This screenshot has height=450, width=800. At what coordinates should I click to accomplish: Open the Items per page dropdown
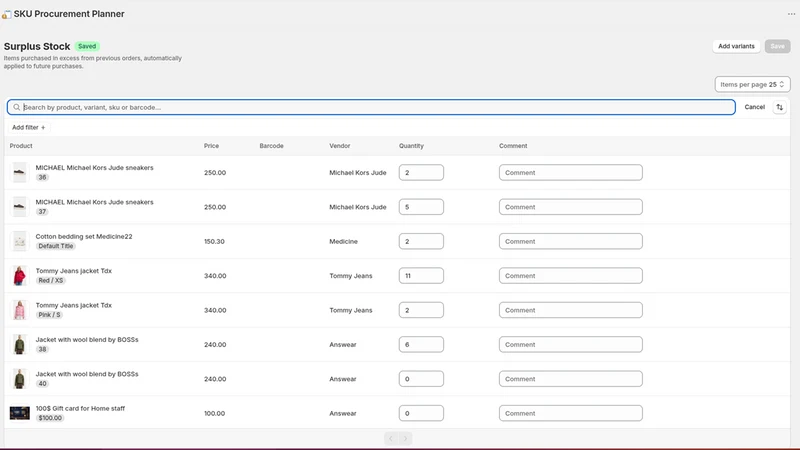coord(752,85)
